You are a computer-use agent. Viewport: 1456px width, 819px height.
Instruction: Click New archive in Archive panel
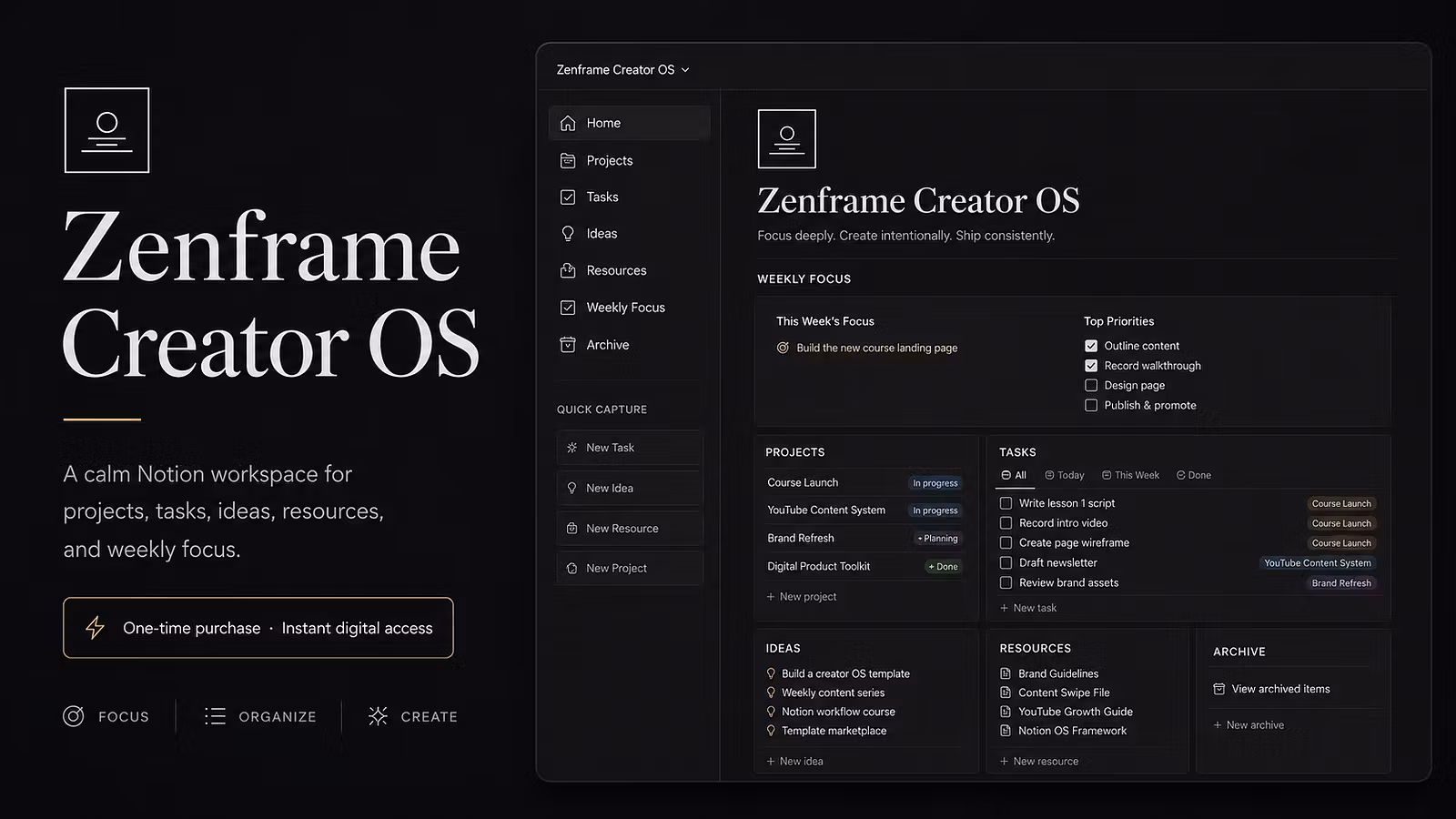(x=1249, y=725)
